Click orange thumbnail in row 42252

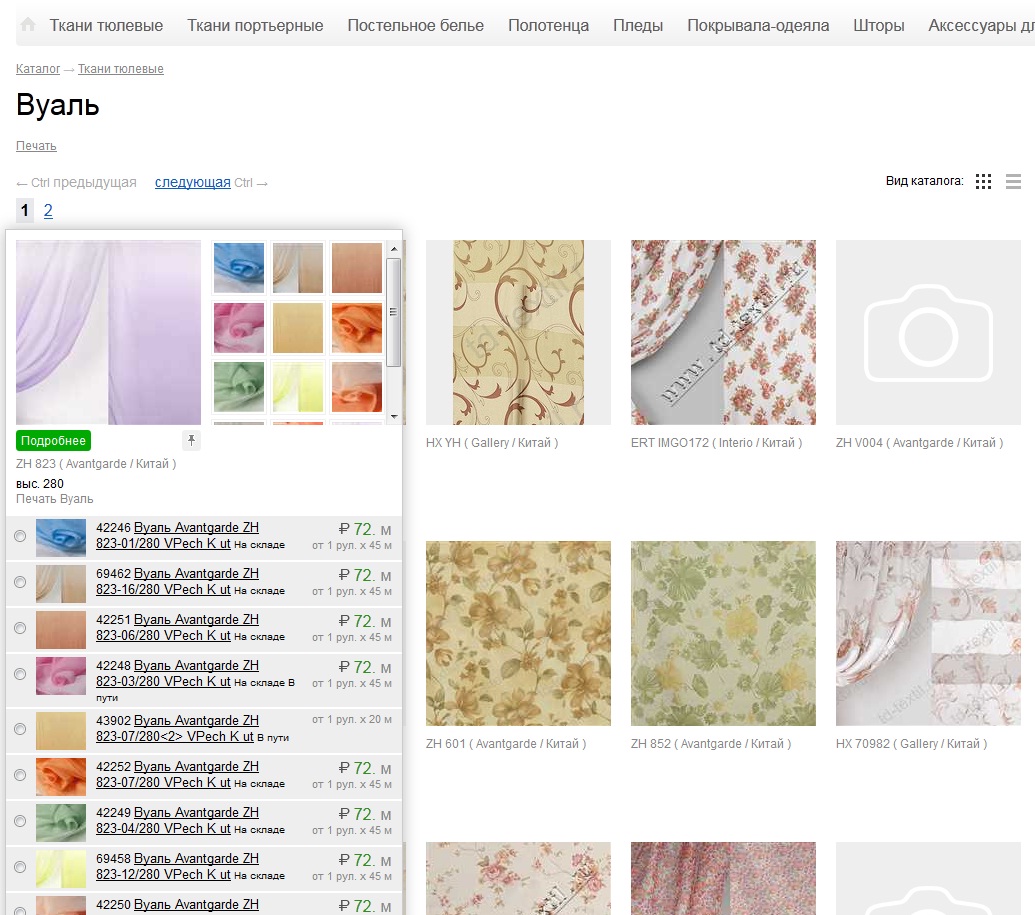pyautogui.click(x=61, y=776)
